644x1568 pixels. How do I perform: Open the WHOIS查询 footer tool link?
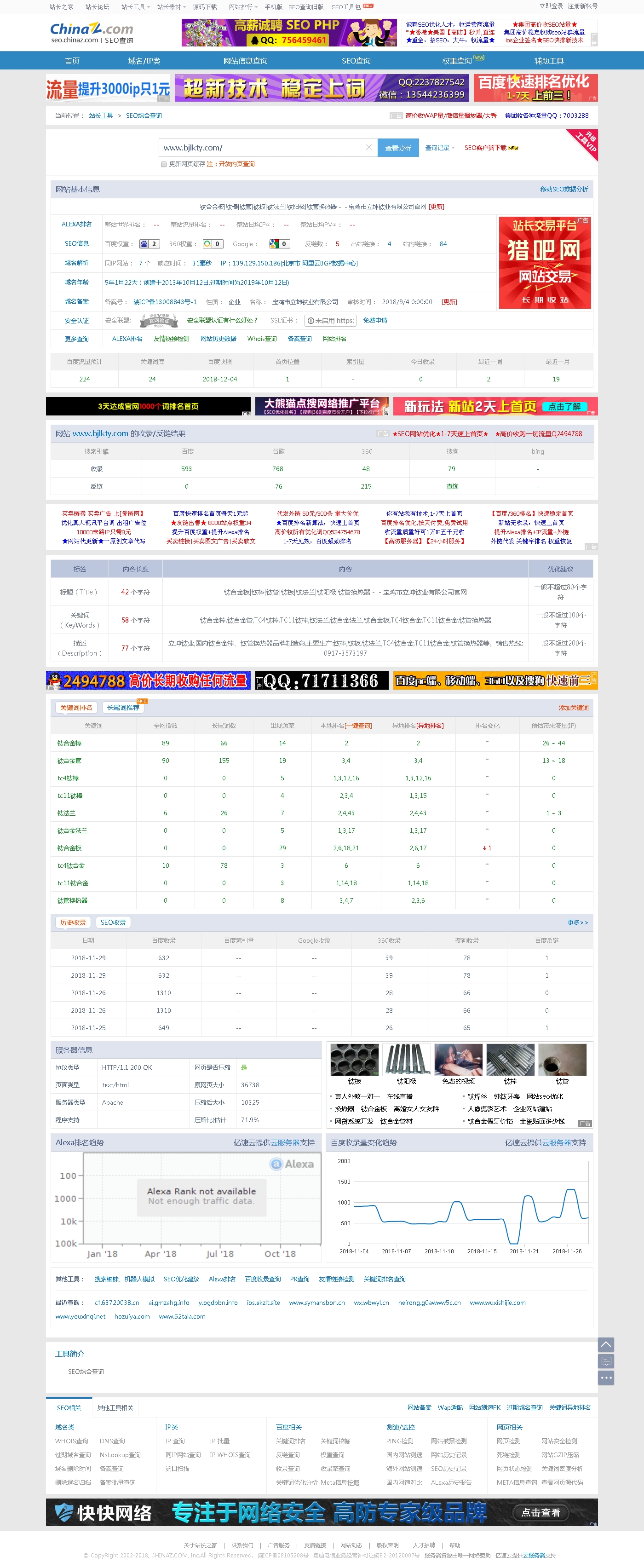(72, 1441)
